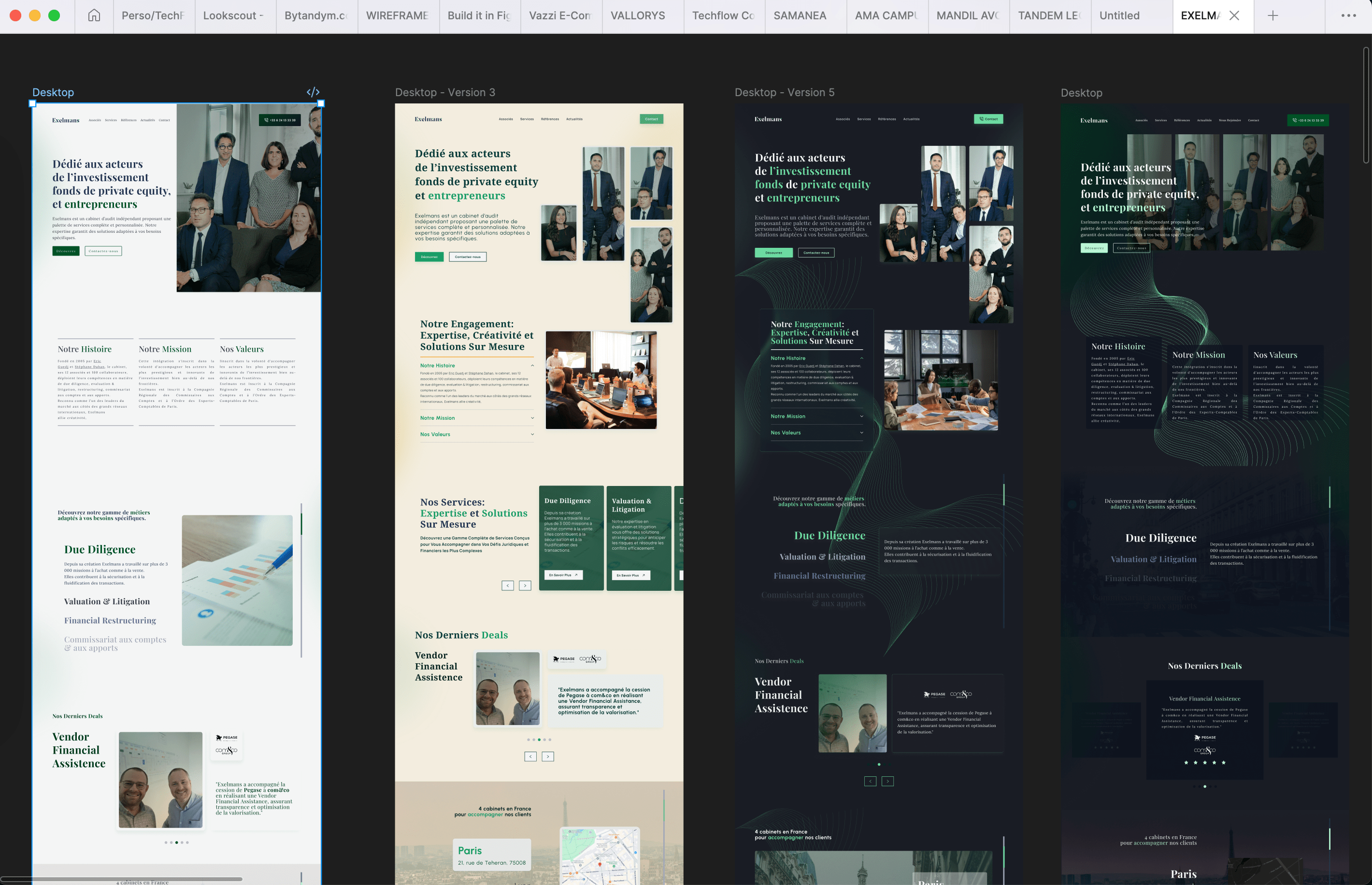Open the three-dots overflow menu
This screenshot has width=1372, height=885.
[x=1348, y=15]
